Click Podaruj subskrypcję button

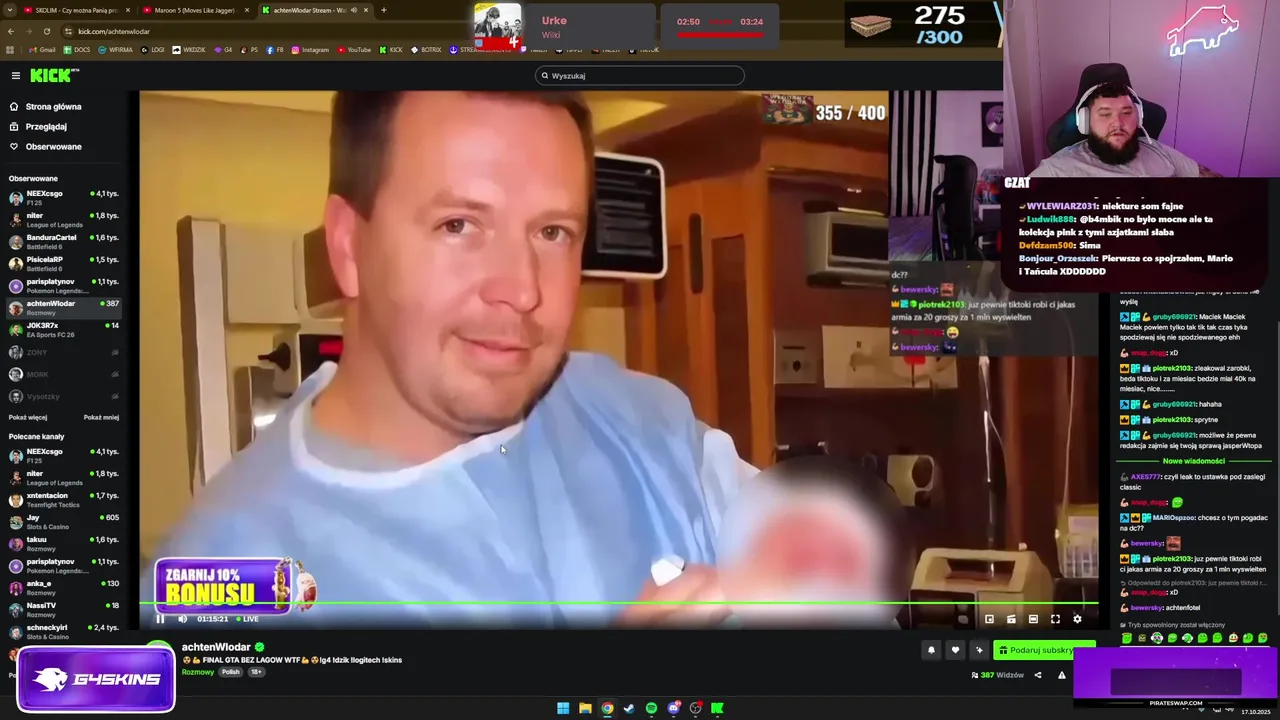tap(1044, 650)
